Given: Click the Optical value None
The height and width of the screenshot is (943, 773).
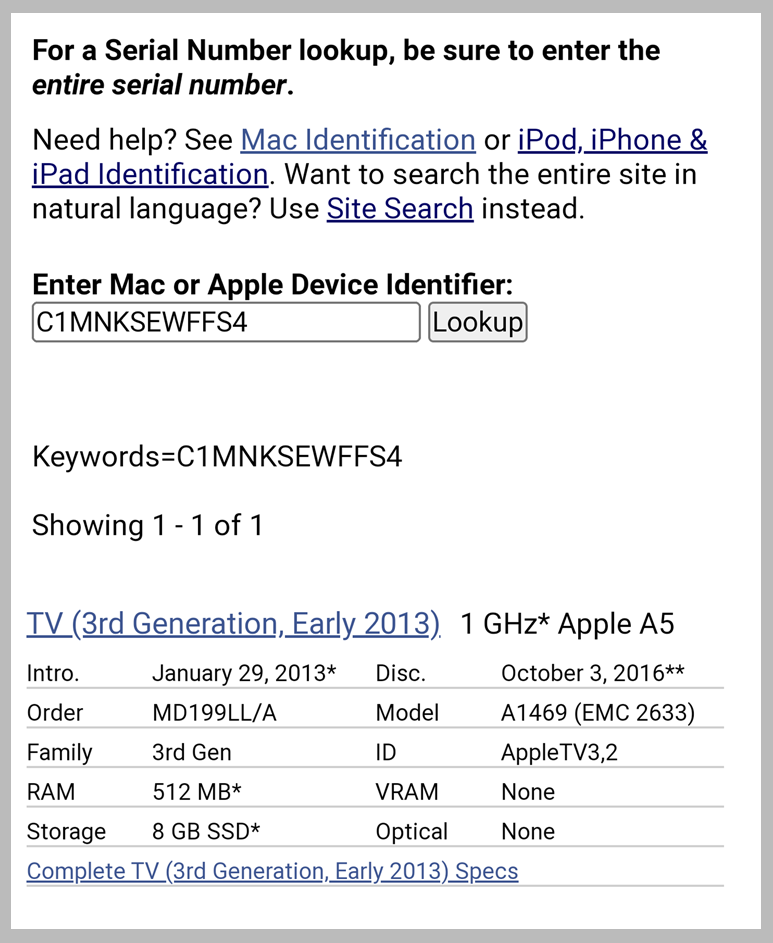Looking at the screenshot, I should tap(528, 831).
